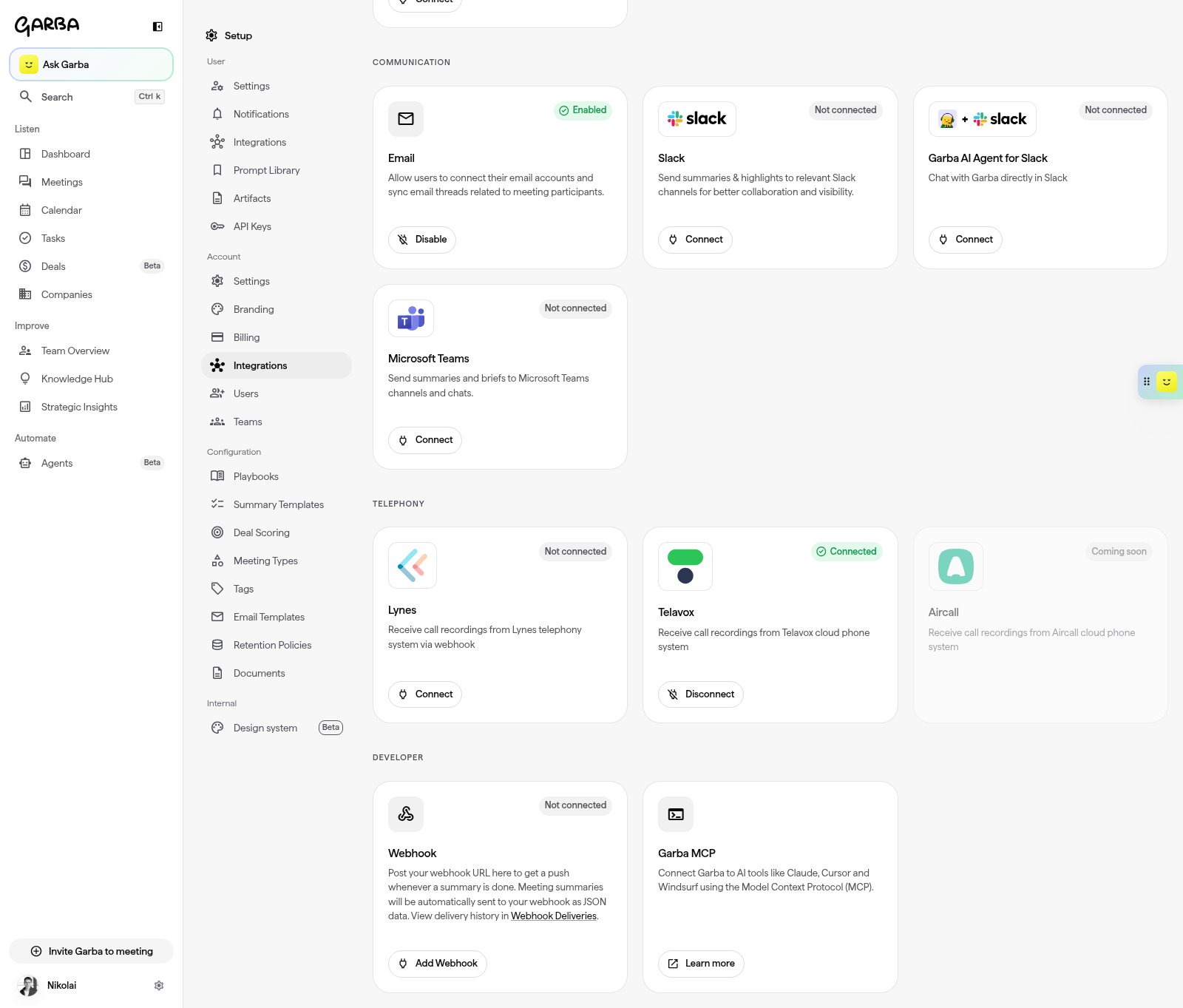
Task: Click the Garba logo
Action: pyautogui.click(x=47, y=26)
